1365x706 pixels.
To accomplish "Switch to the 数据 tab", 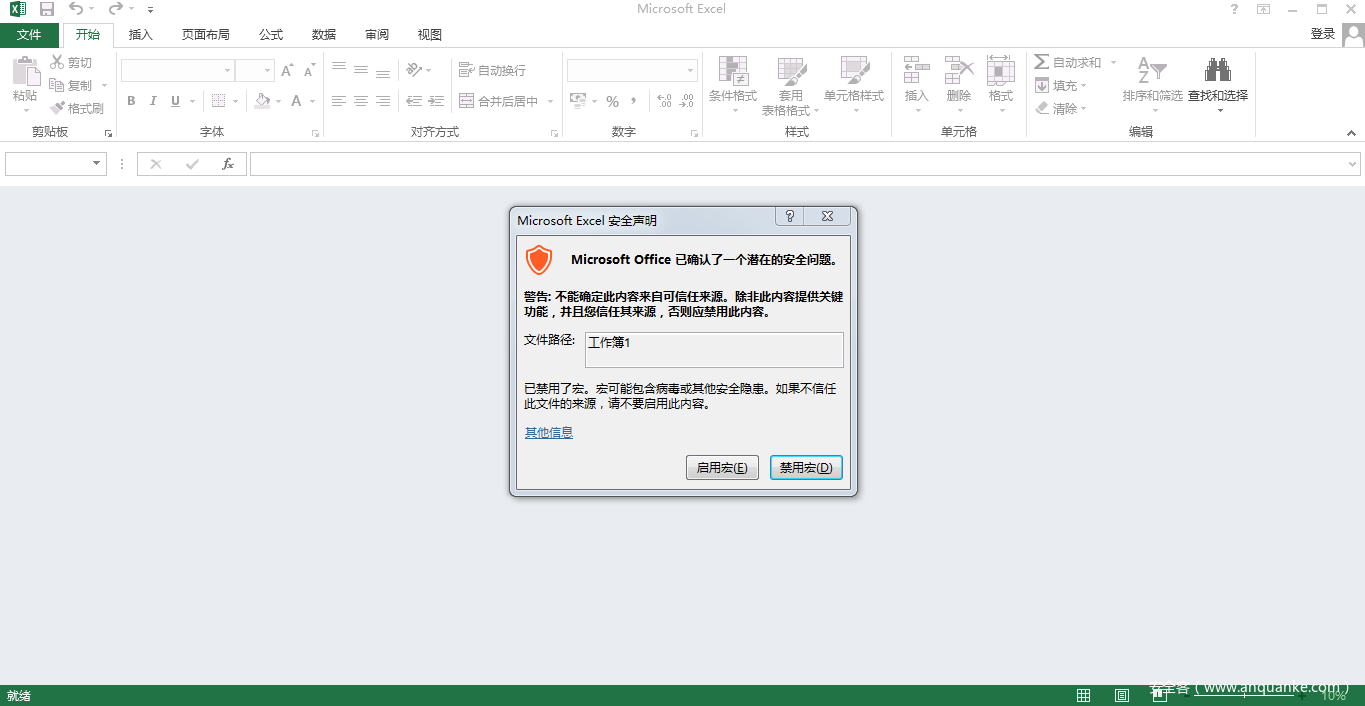I will click(324, 35).
